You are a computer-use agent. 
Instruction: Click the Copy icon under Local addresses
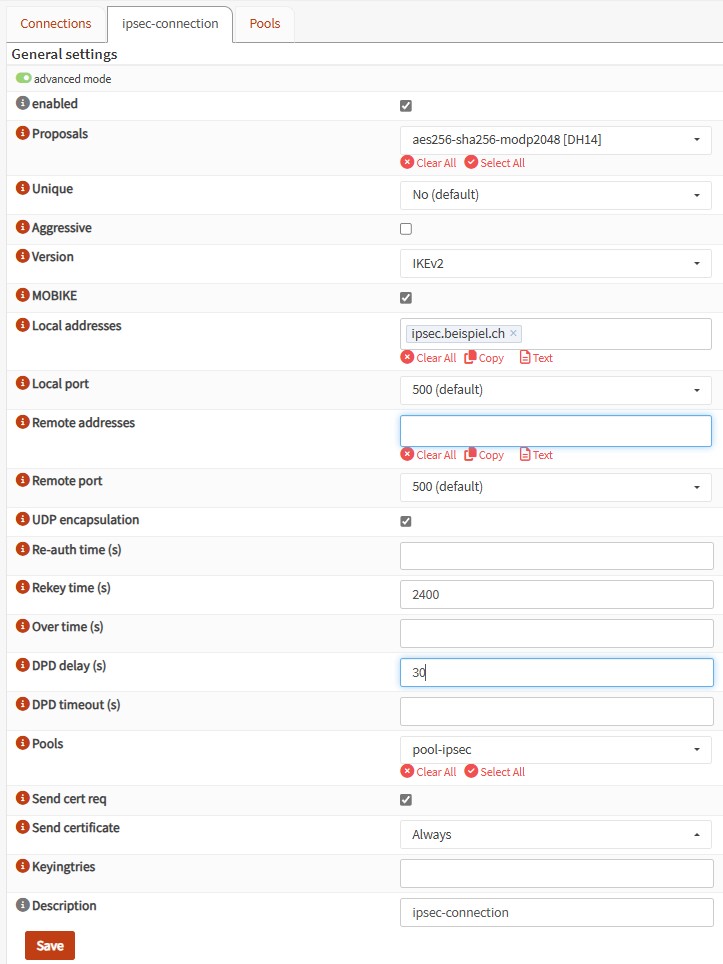tap(471, 357)
